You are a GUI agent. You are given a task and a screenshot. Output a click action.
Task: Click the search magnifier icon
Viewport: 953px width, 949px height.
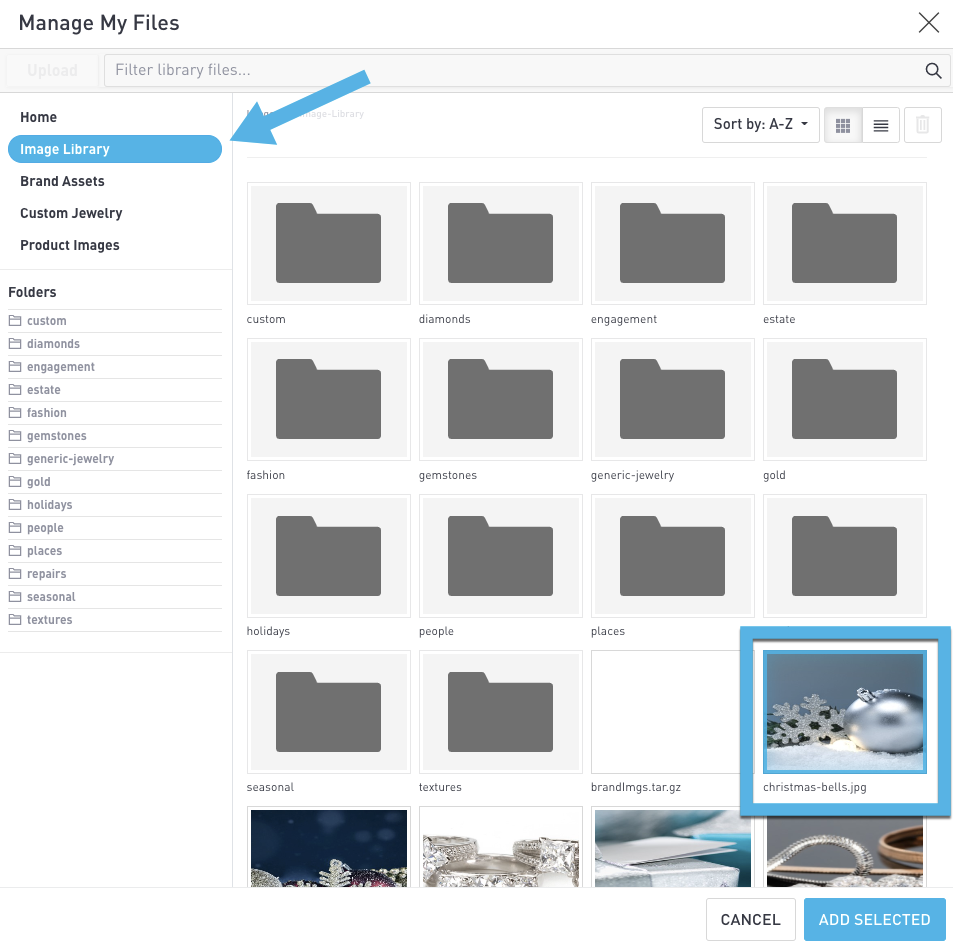[x=933, y=70]
